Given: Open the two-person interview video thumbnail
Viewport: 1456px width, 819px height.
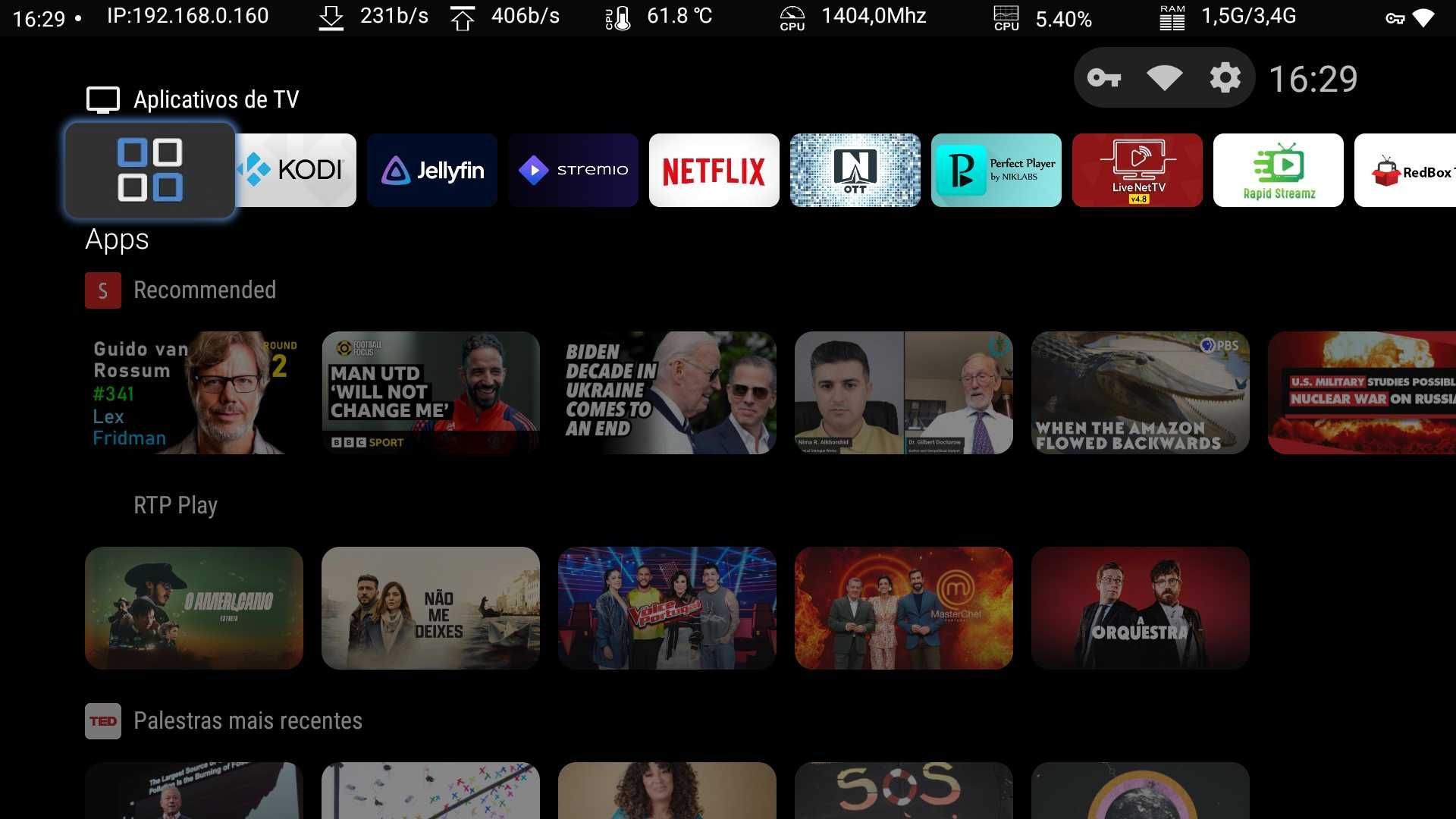Looking at the screenshot, I should point(904,393).
